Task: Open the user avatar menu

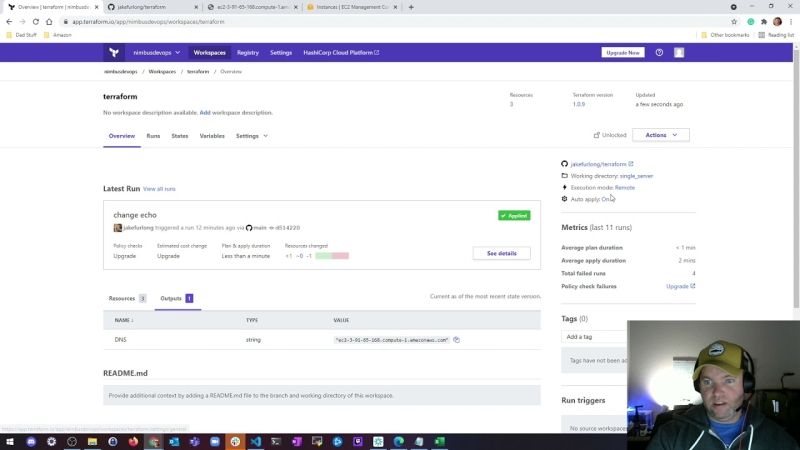Action: tap(679, 53)
